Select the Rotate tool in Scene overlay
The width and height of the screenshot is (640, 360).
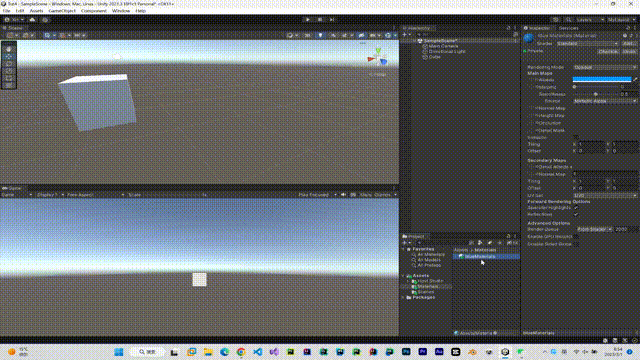tap(9, 64)
